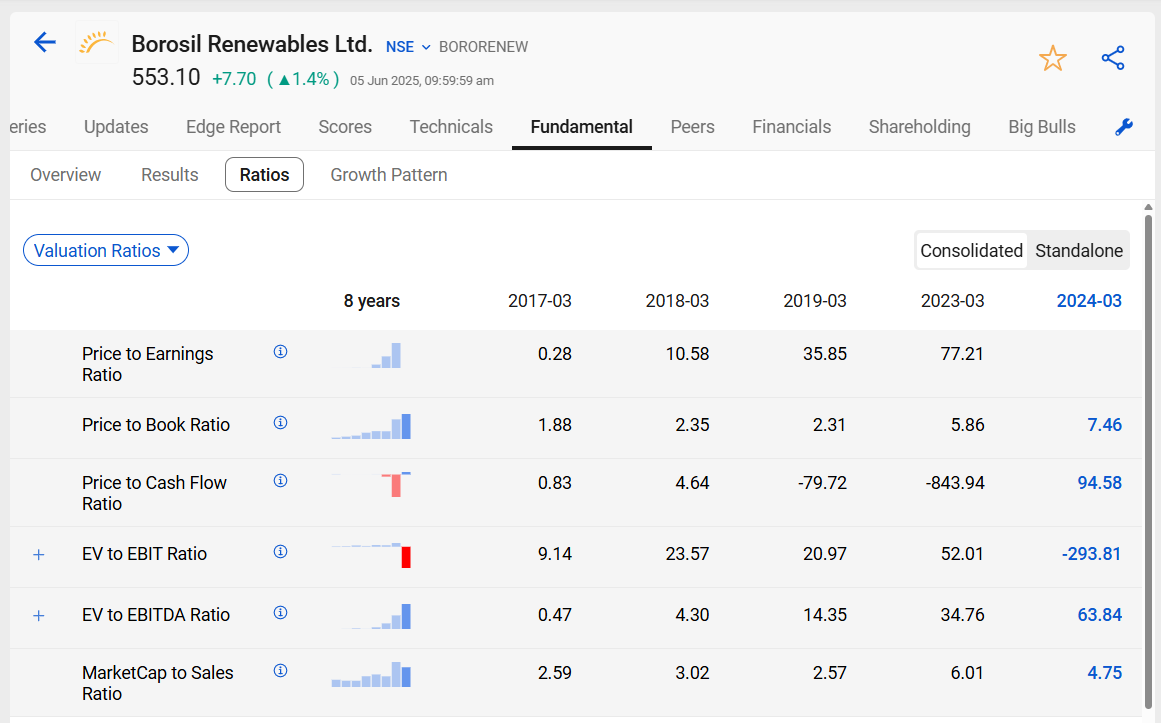
Task: Click the 2024-03 column header
Action: pos(1088,301)
